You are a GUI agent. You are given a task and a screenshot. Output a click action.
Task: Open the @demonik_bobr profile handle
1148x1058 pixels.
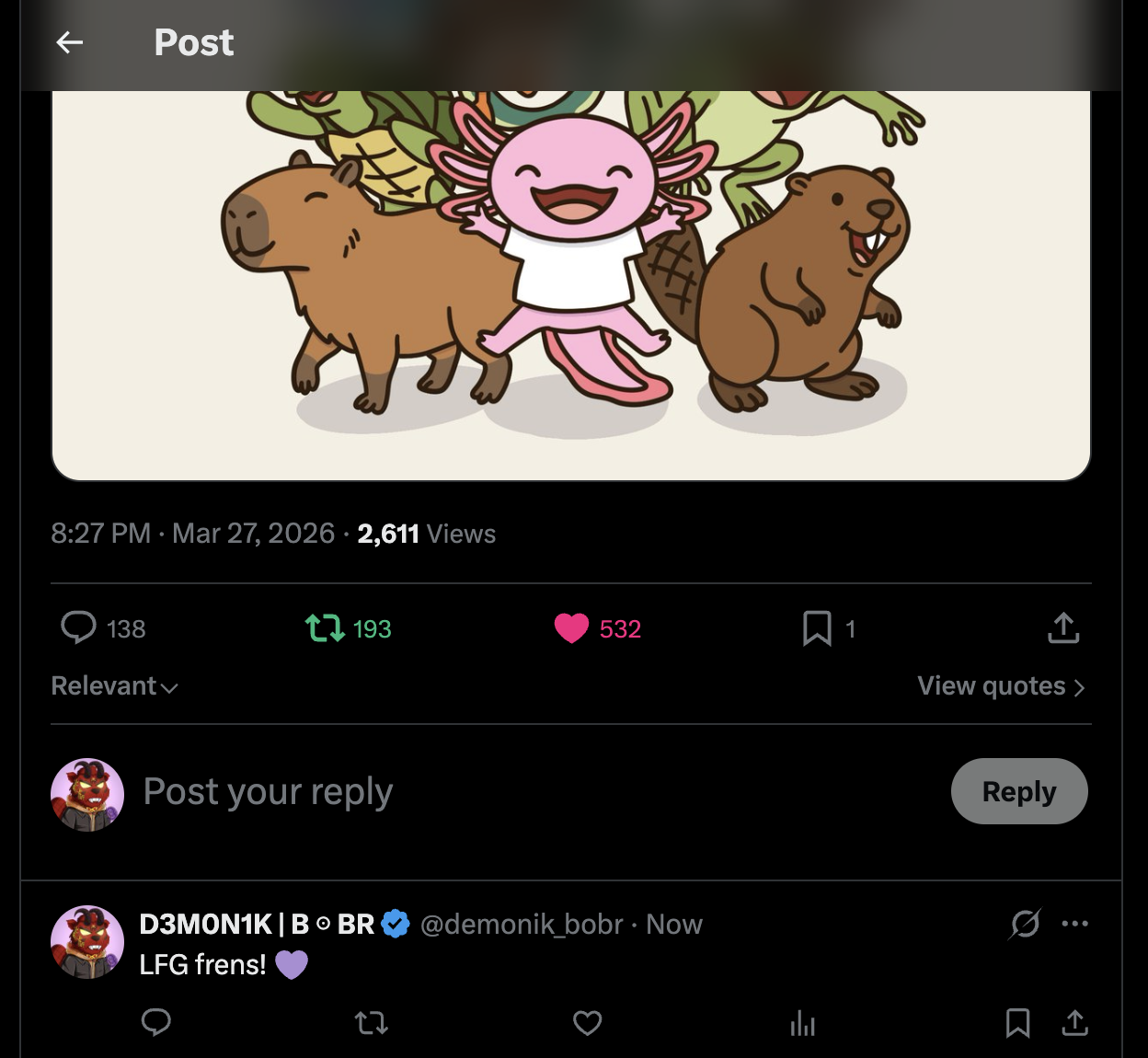pos(522,924)
